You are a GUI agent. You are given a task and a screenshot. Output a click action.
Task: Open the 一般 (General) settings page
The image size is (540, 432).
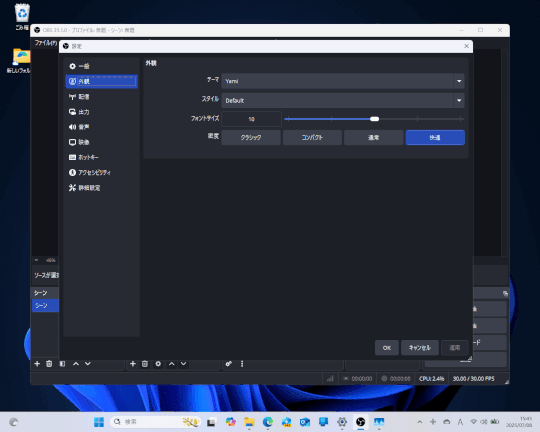[101, 66]
